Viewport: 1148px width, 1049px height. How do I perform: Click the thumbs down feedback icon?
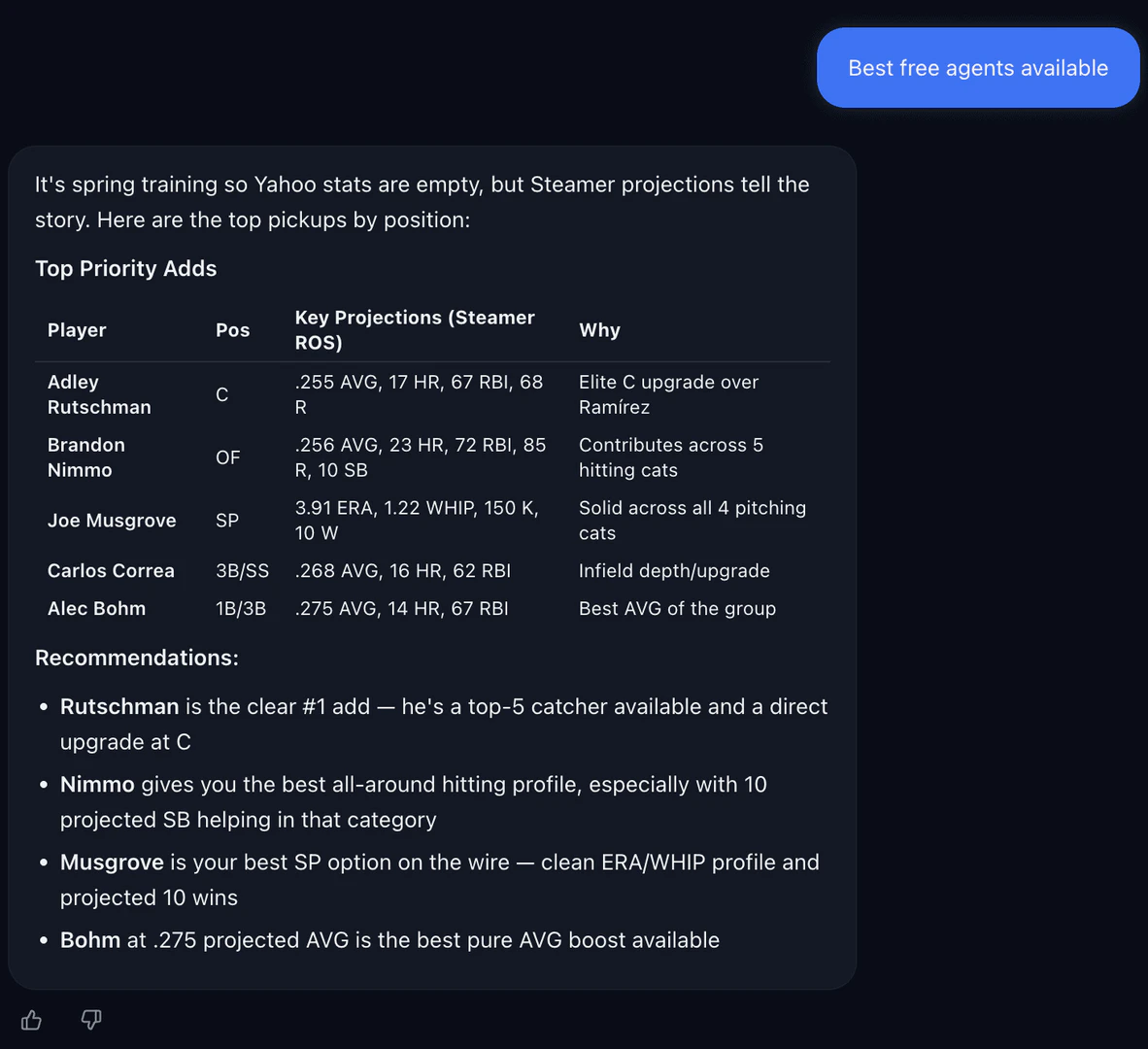pyautogui.click(x=91, y=1020)
